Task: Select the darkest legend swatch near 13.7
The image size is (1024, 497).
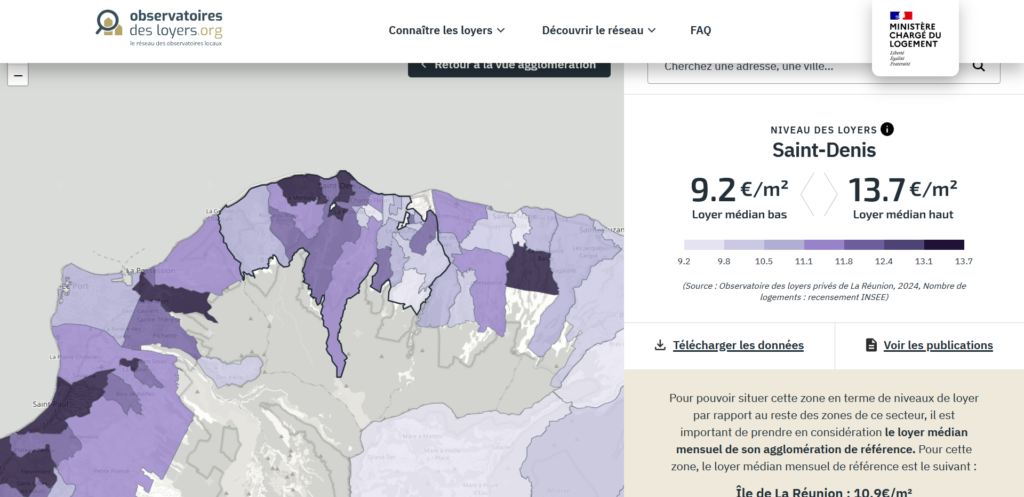Action: pos(943,244)
